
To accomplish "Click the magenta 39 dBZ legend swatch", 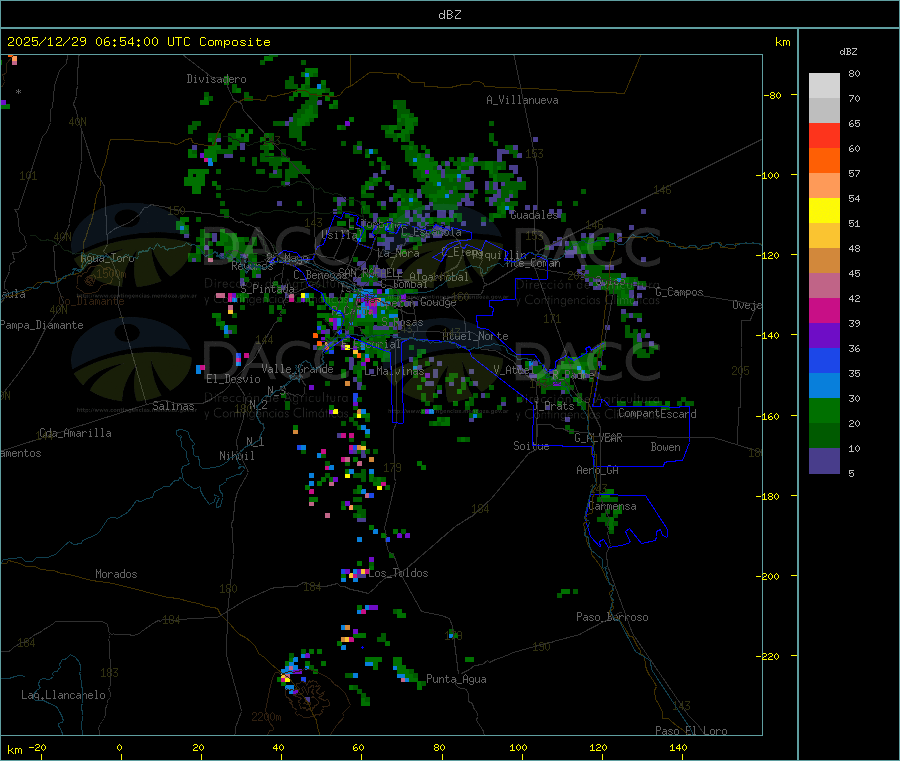I will [824, 310].
